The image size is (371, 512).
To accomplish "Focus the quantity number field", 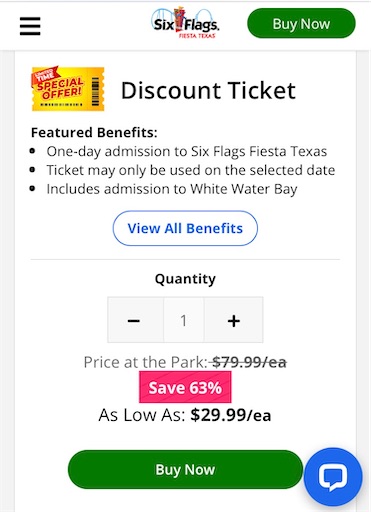I will (184, 320).
